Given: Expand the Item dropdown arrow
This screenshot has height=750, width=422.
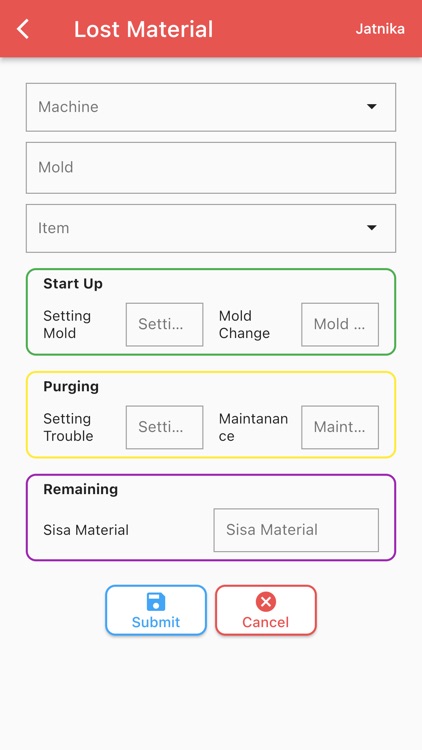Looking at the screenshot, I should pyautogui.click(x=372, y=228).
